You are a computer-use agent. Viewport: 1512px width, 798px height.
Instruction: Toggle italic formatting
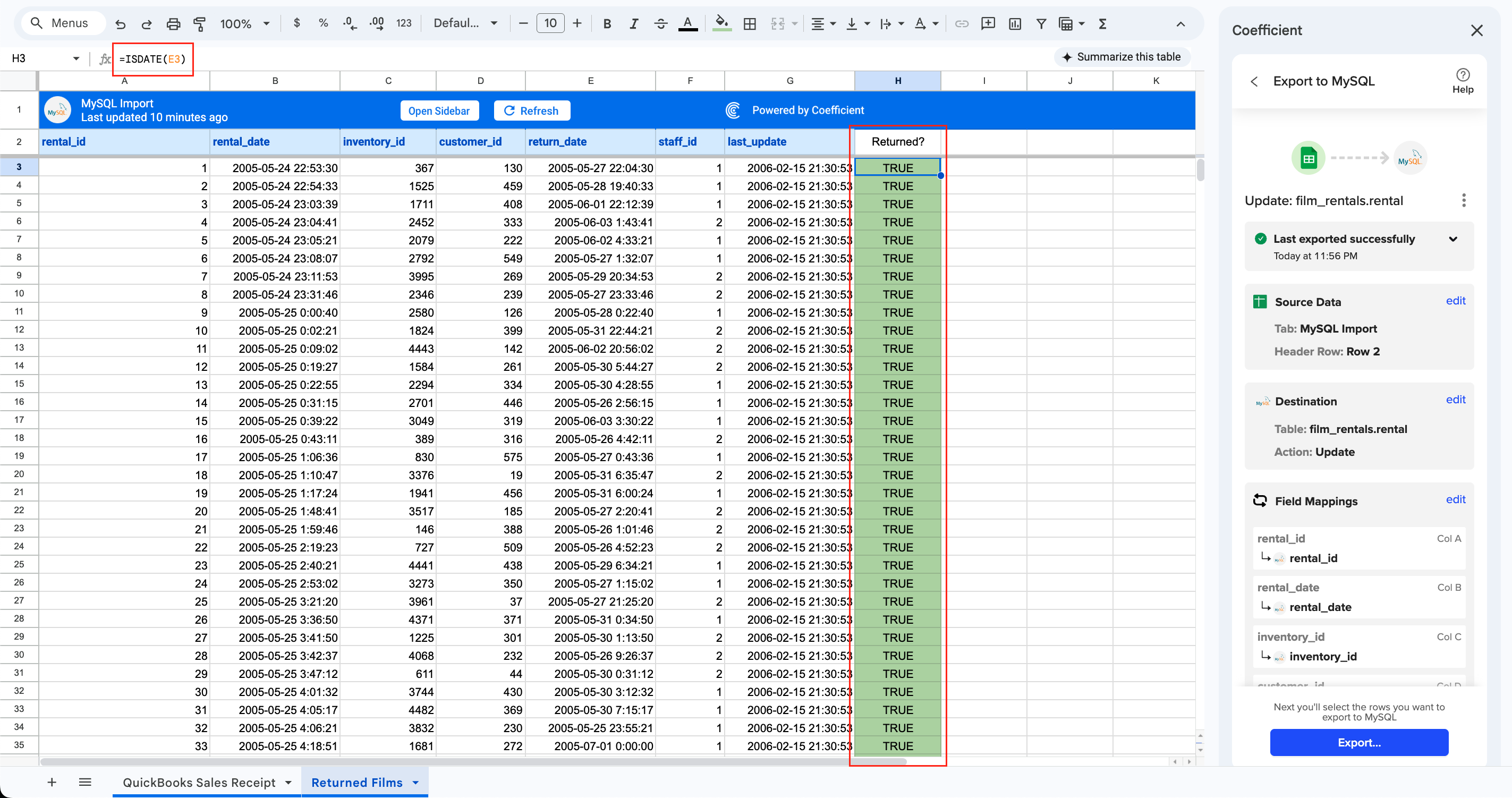click(634, 23)
